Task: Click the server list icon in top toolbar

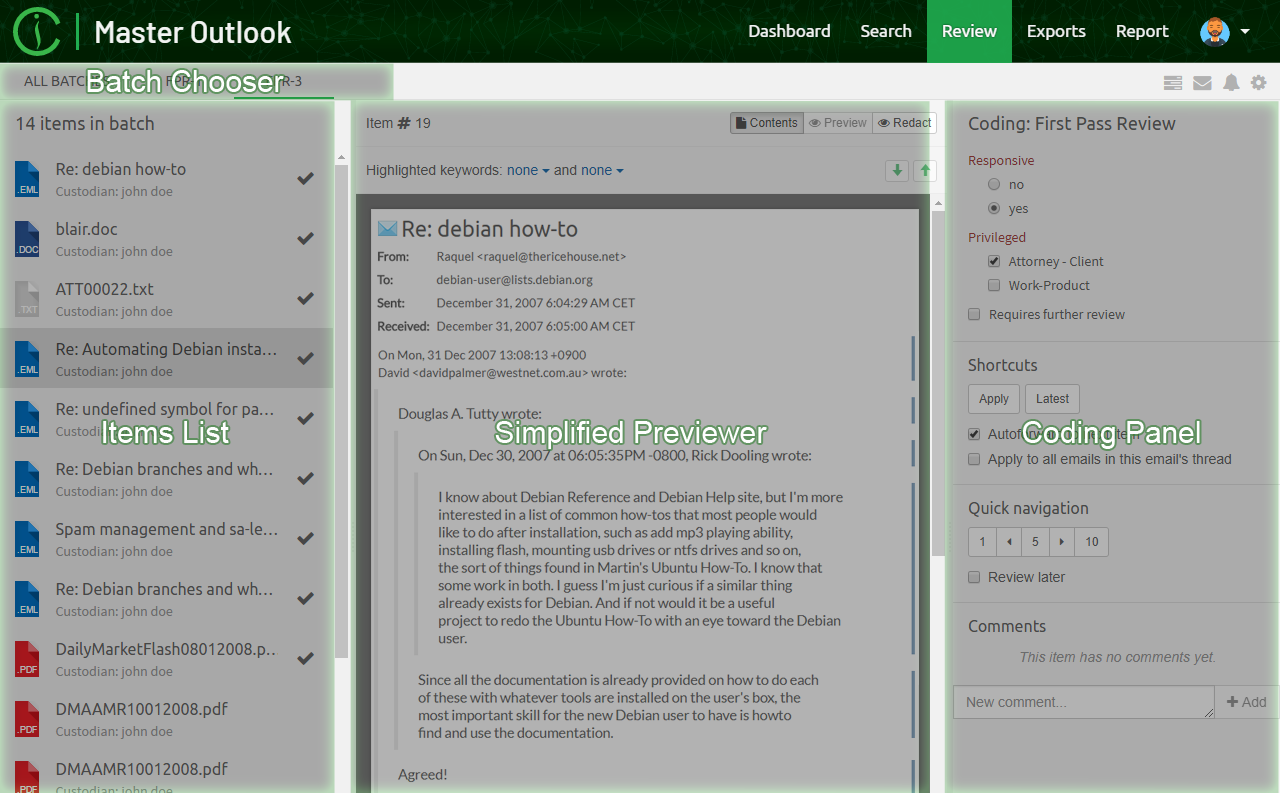Action: click(1174, 83)
